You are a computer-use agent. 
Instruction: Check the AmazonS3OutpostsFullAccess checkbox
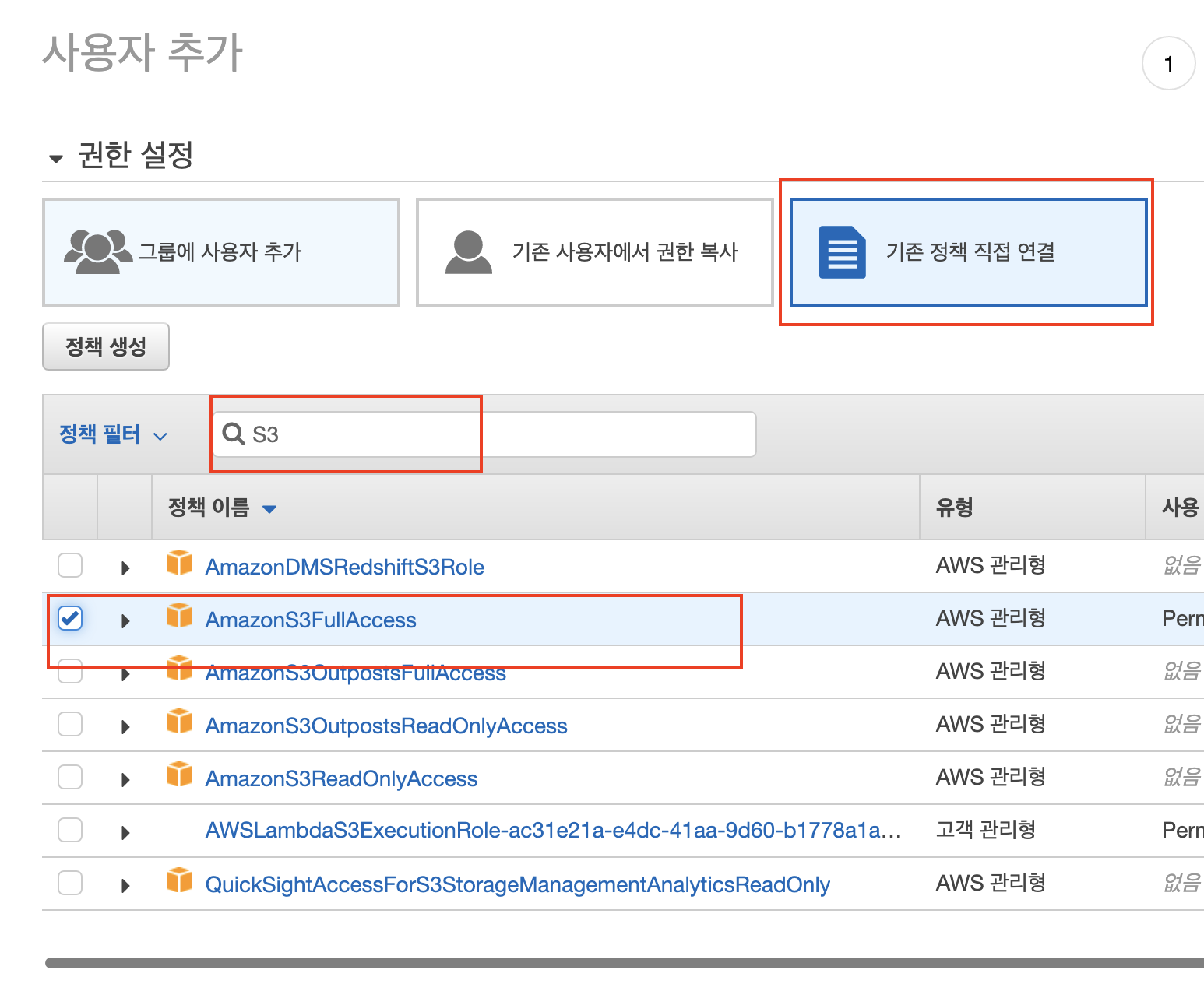[70, 671]
